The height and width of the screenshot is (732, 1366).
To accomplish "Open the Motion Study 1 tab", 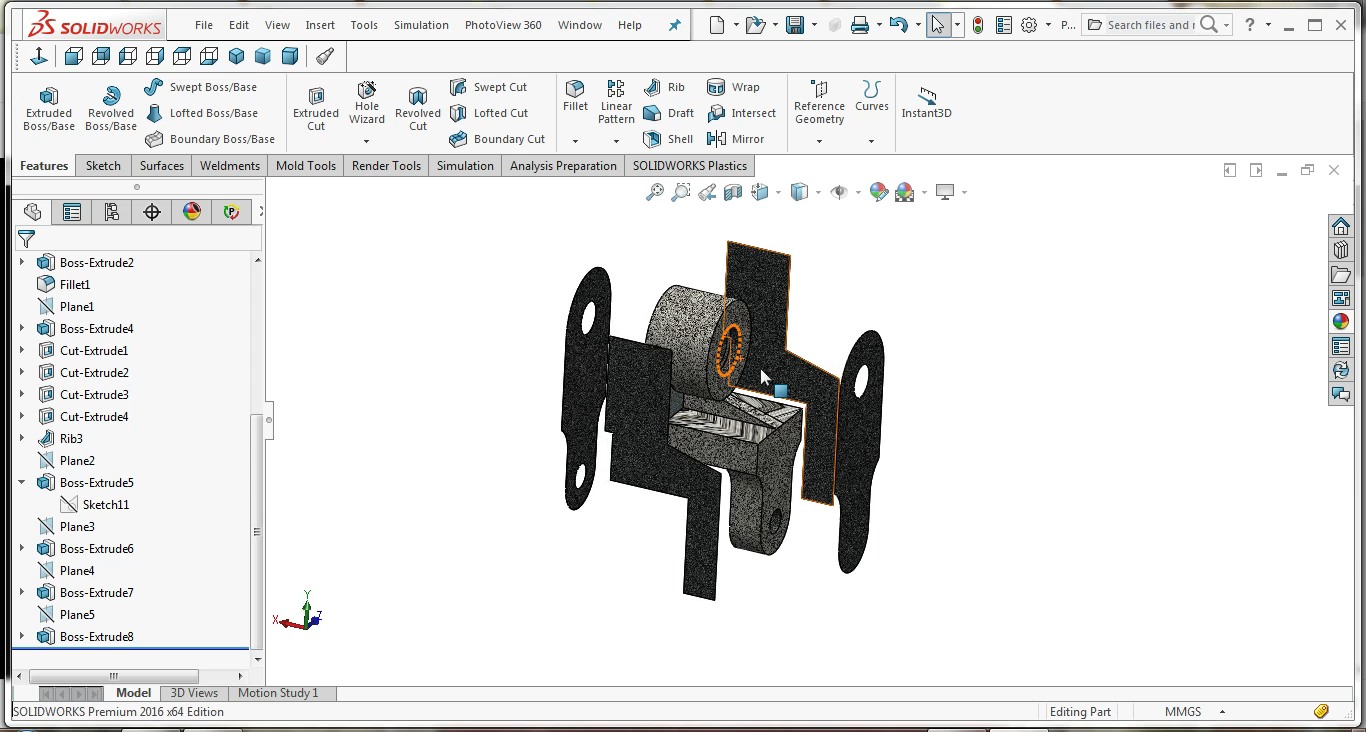I will tap(278, 693).
